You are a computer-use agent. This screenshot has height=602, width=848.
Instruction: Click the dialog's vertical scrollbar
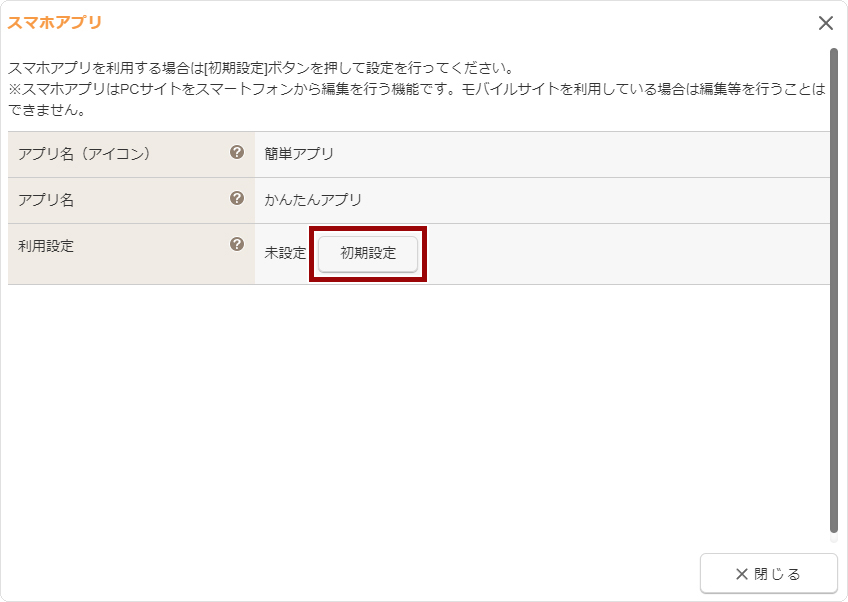(834, 290)
